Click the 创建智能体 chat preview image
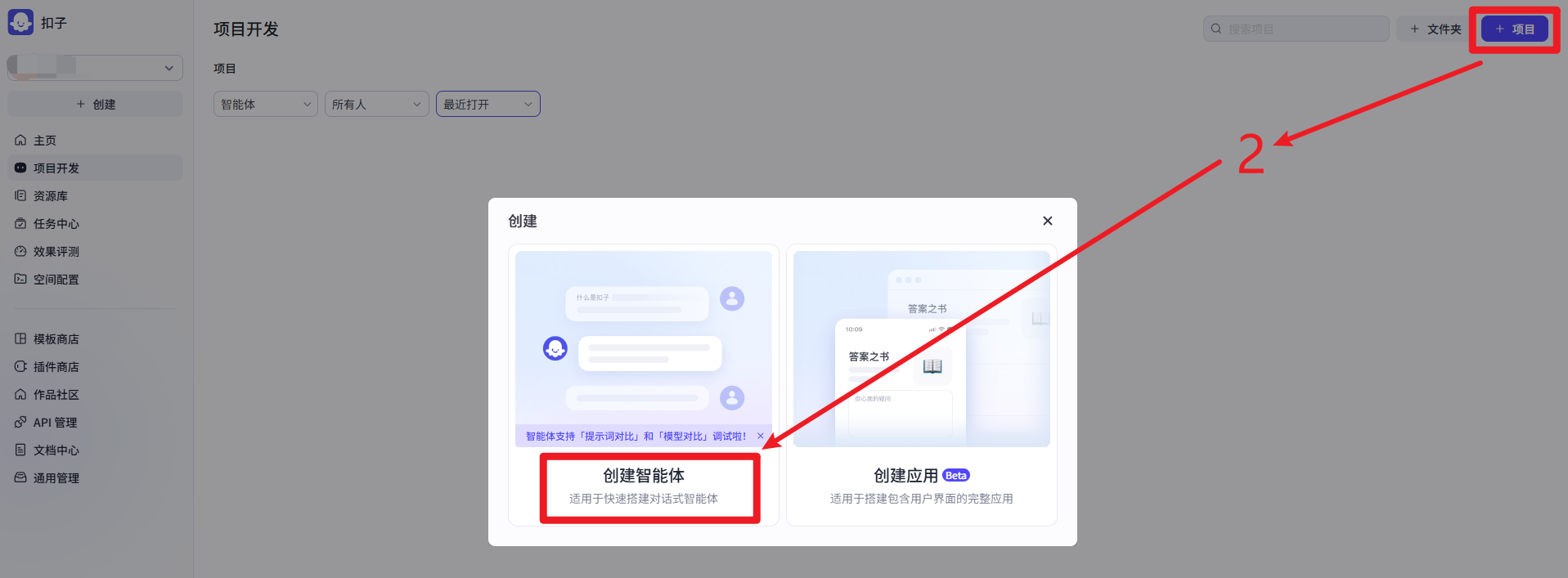Screen dimensions: 1568x578 point(644,349)
